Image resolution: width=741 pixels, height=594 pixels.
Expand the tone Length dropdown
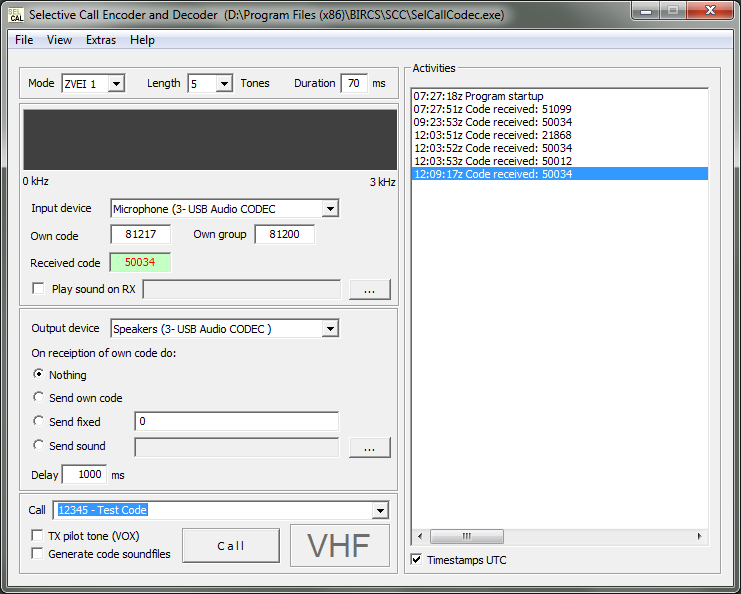pyautogui.click(x=223, y=84)
